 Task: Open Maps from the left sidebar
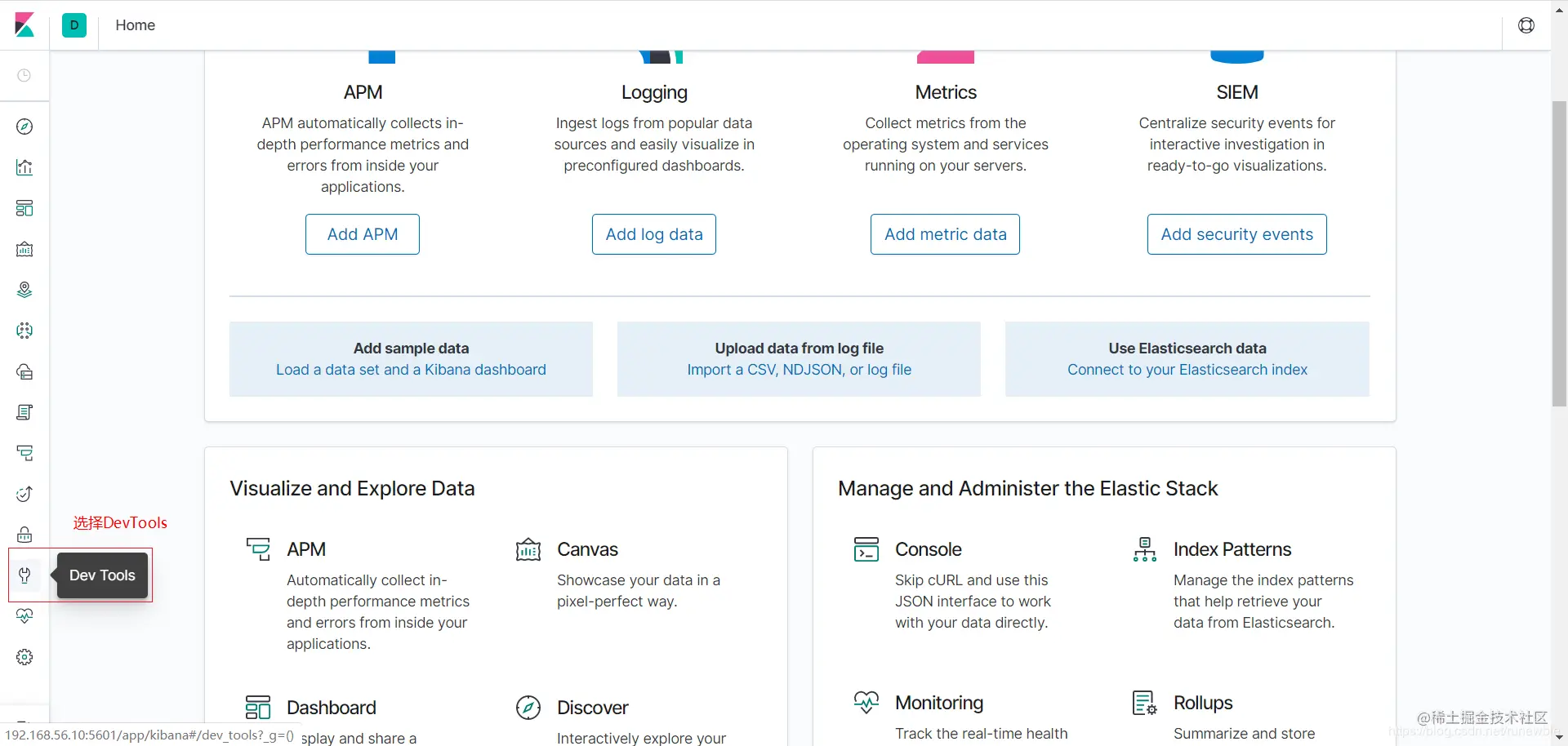24,290
